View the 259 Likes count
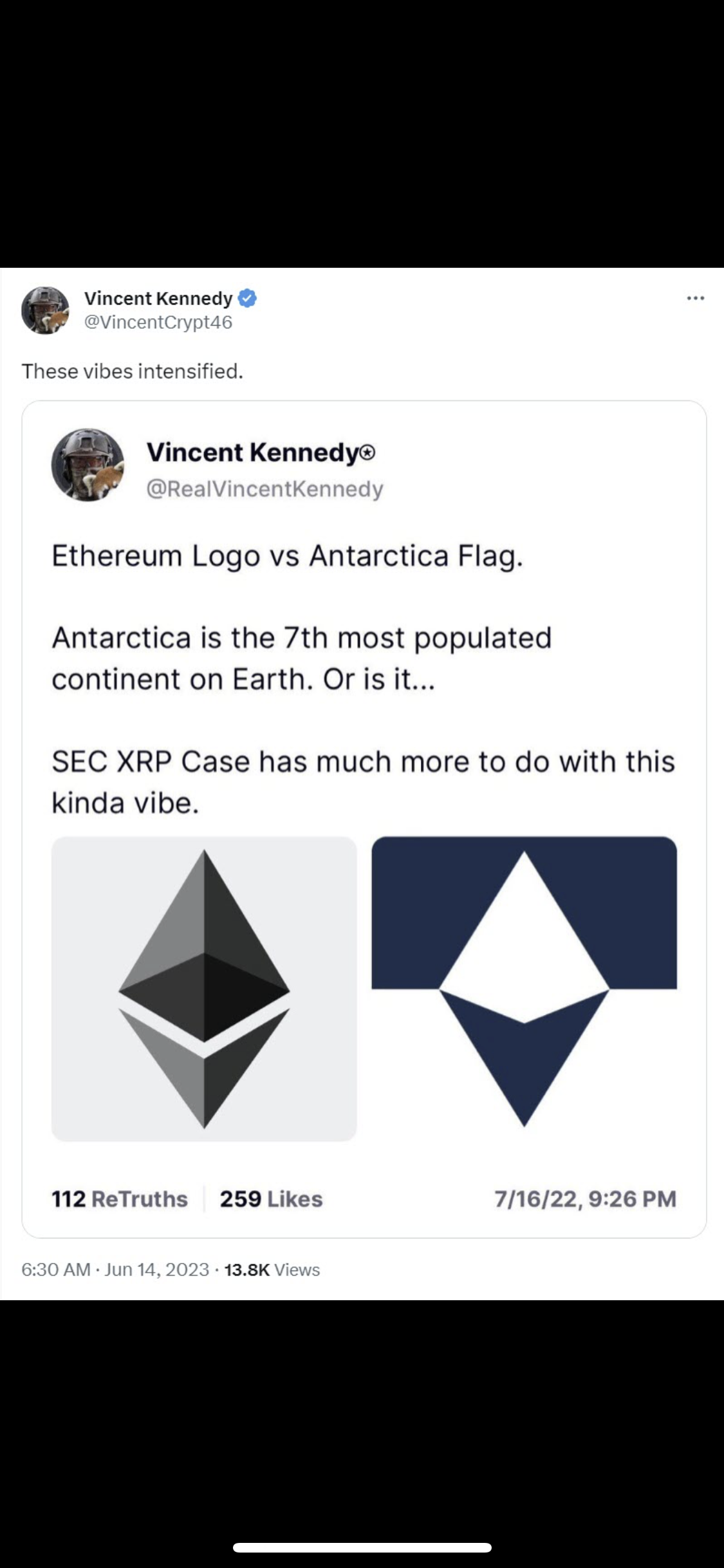 (x=271, y=1199)
